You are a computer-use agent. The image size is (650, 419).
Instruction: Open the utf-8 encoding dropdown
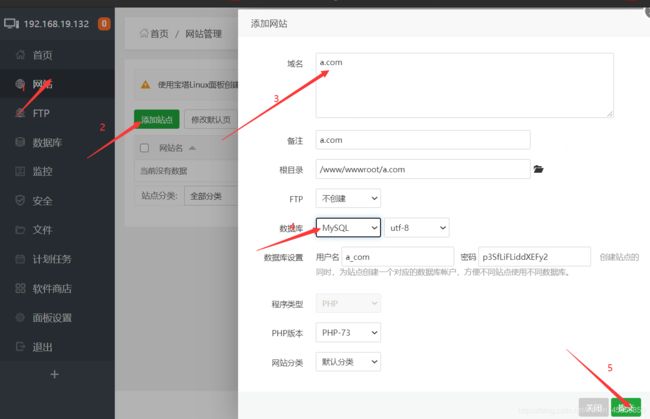click(x=417, y=228)
